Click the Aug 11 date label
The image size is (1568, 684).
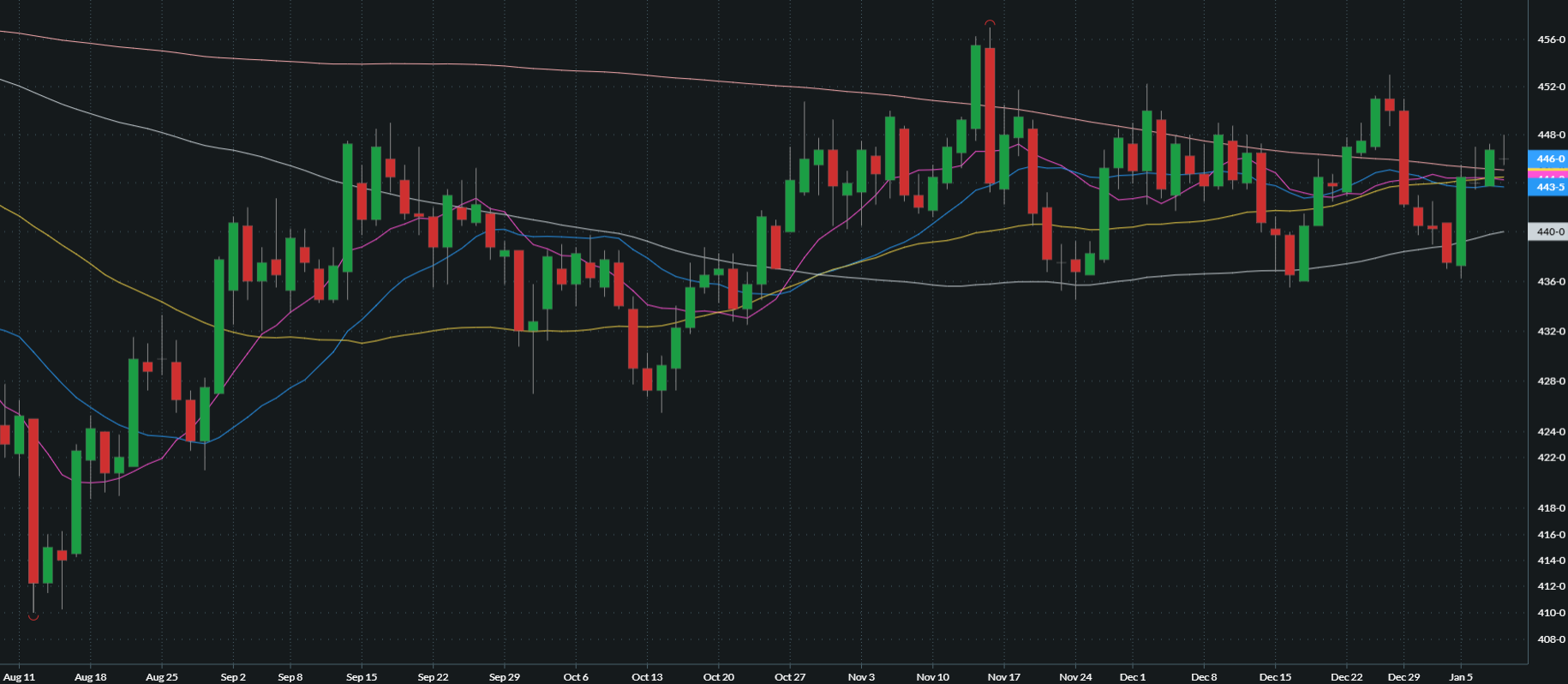pos(20,676)
